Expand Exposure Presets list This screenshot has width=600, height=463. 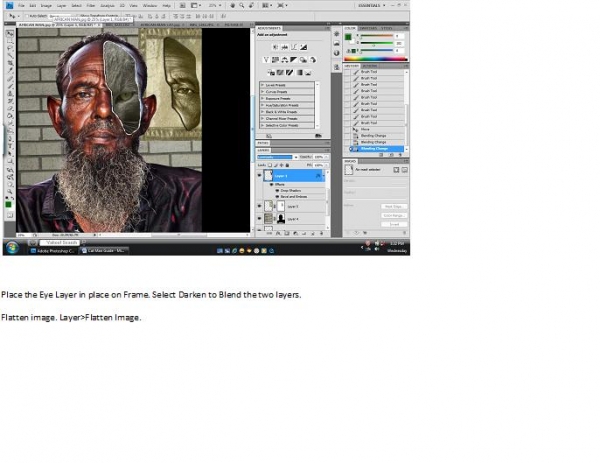(x=262, y=98)
